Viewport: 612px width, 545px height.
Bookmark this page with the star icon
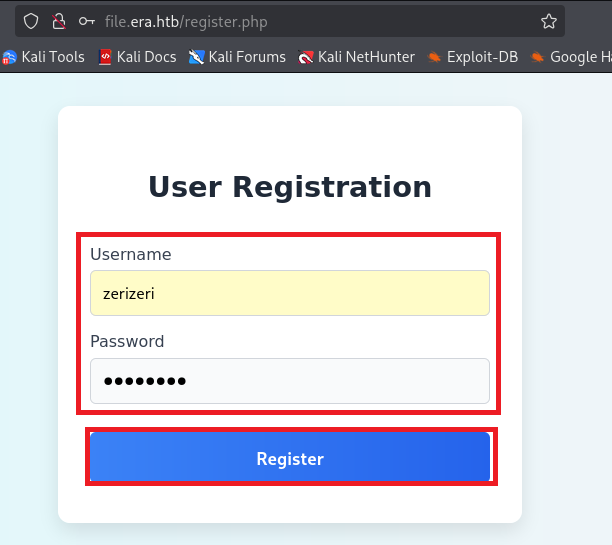pos(548,21)
